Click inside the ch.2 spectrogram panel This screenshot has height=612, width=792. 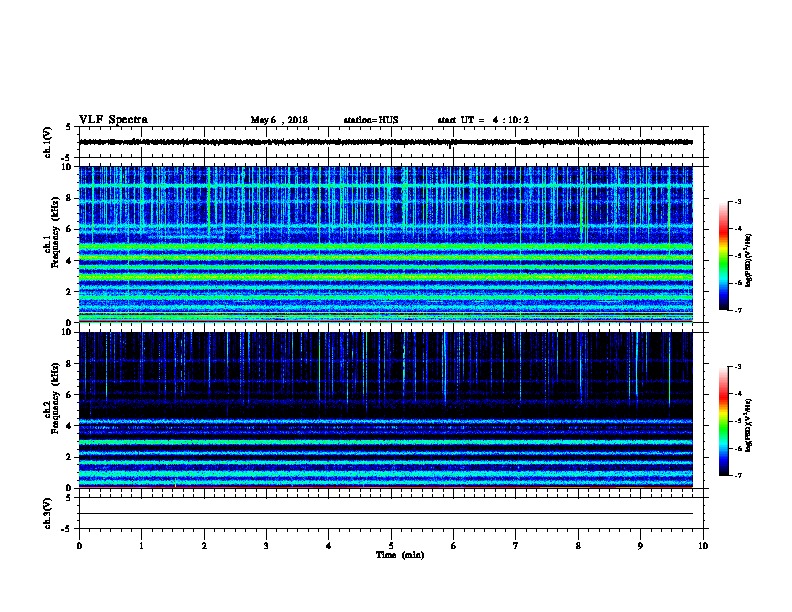pos(386,410)
